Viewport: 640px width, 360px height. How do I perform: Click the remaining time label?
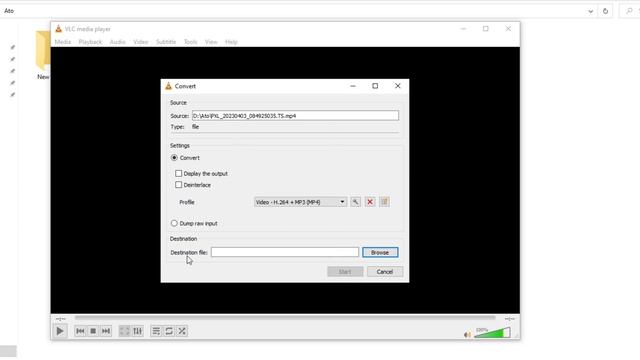tap(509, 319)
